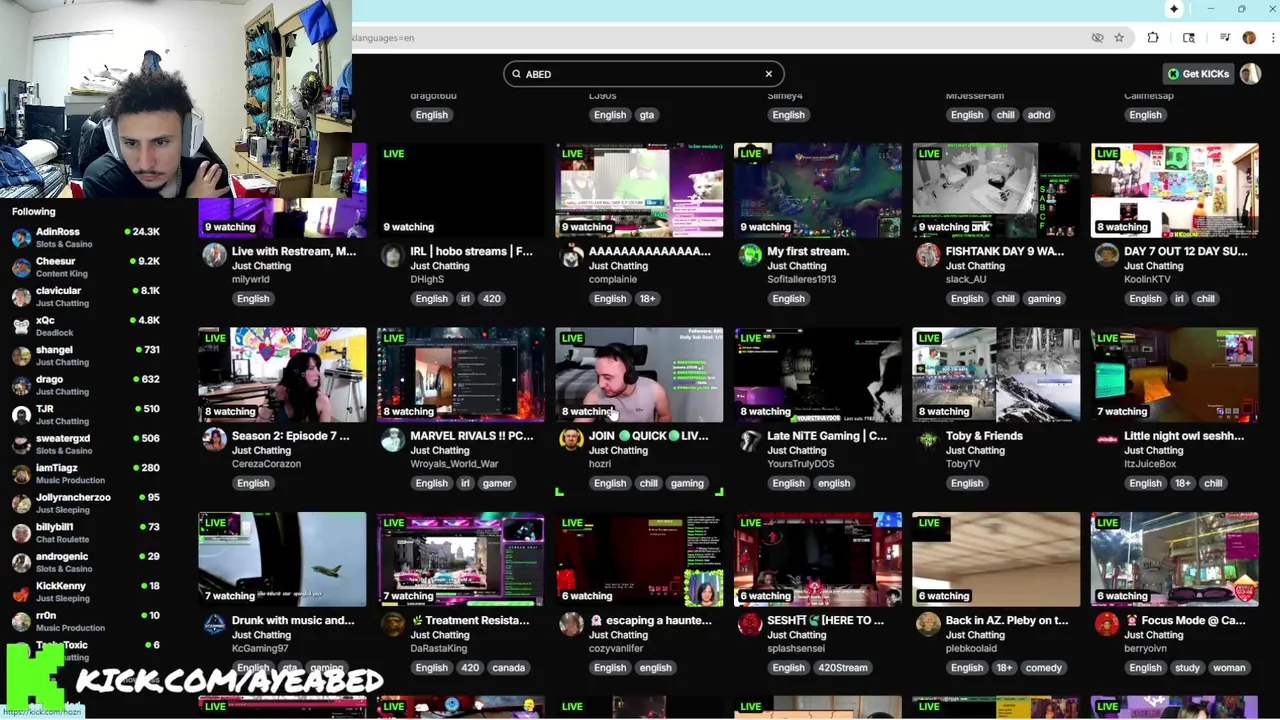Open xQc channel from the sidebar
Viewport: 1280px width, 720px height.
coord(85,326)
